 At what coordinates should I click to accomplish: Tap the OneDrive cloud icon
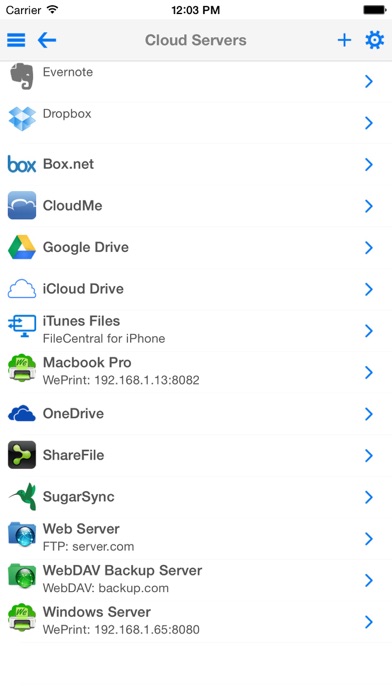pyautogui.click(x=22, y=413)
